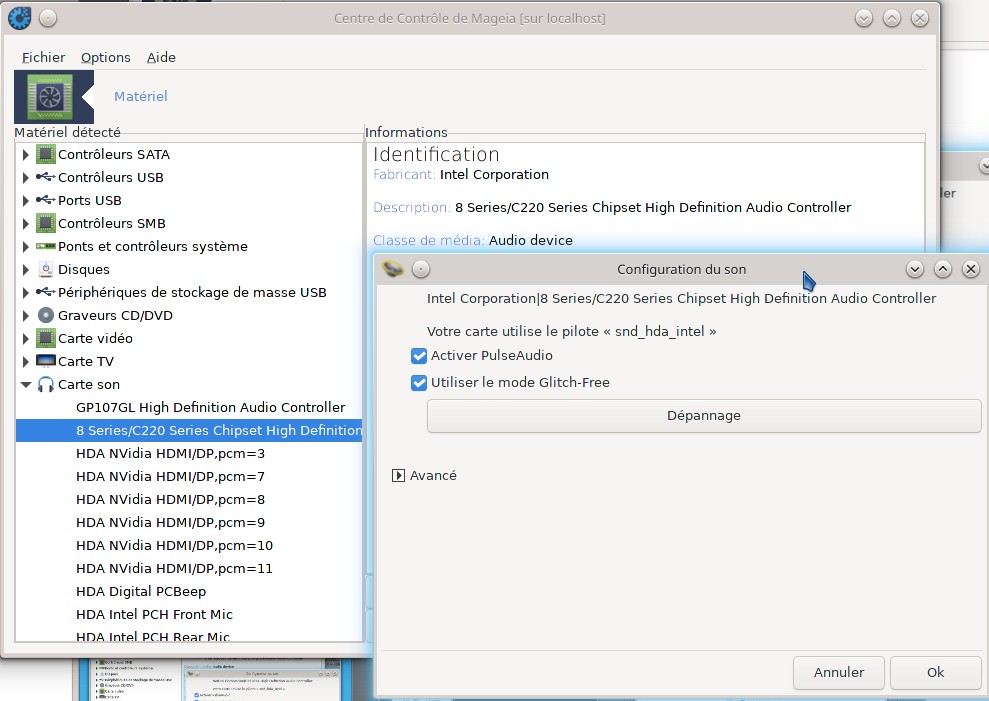Expand the Contrôleurs SATA tree node

[25, 155]
